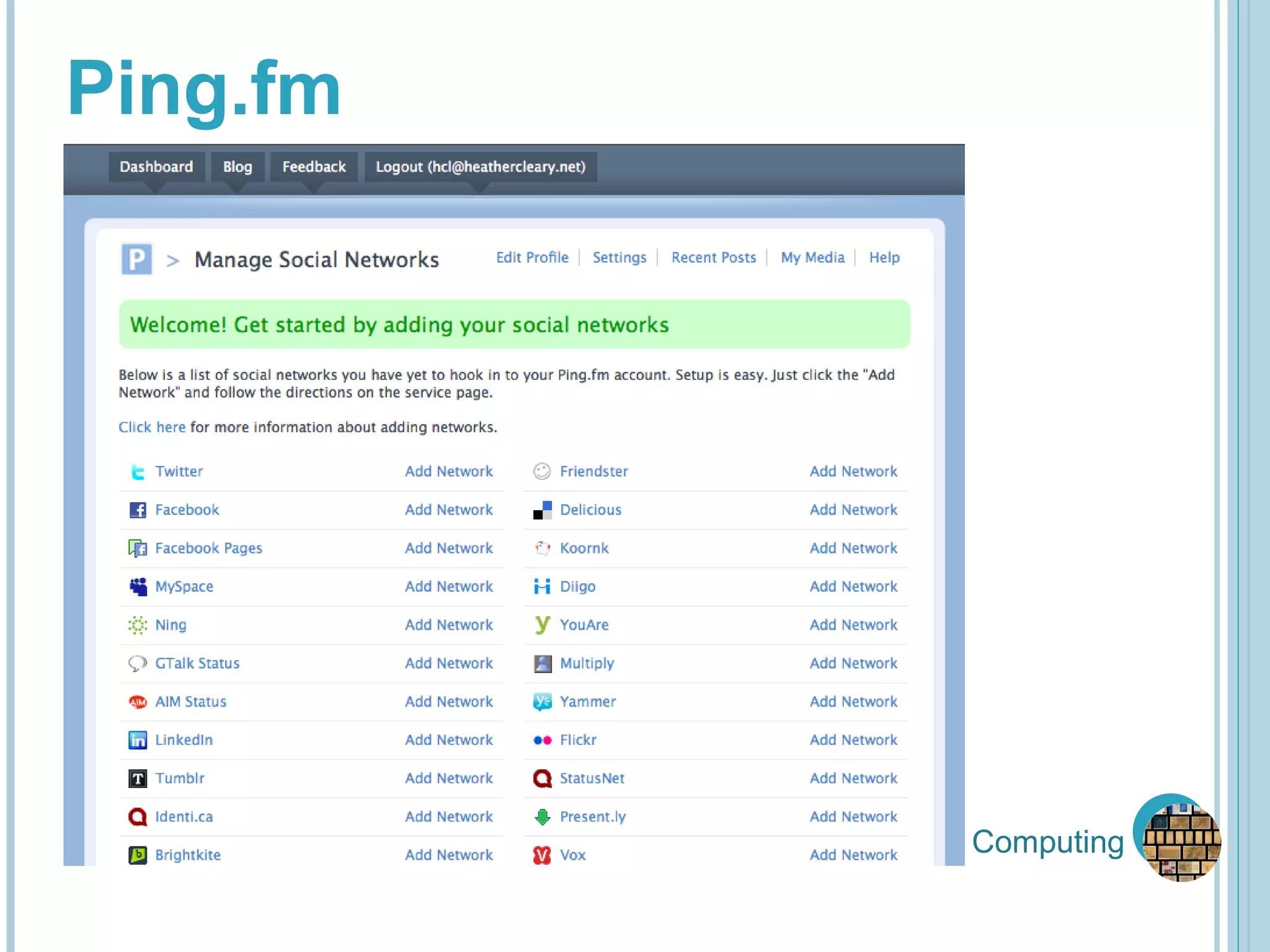Screen dimensions: 1270x952
Task: Click the Facebook f icon
Action: (x=138, y=510)
